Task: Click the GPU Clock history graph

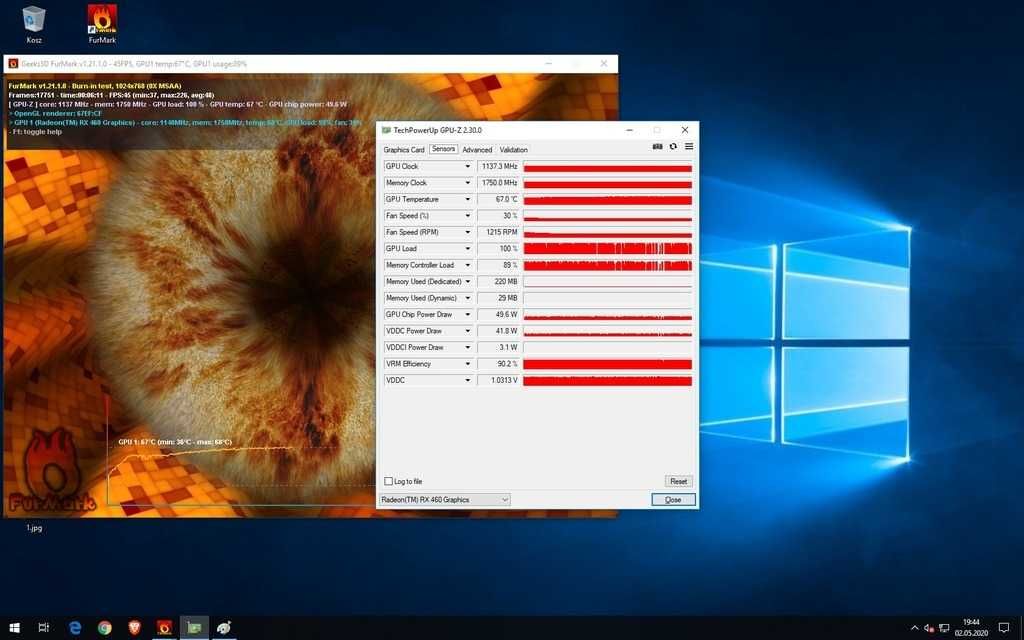Action: 607,167
